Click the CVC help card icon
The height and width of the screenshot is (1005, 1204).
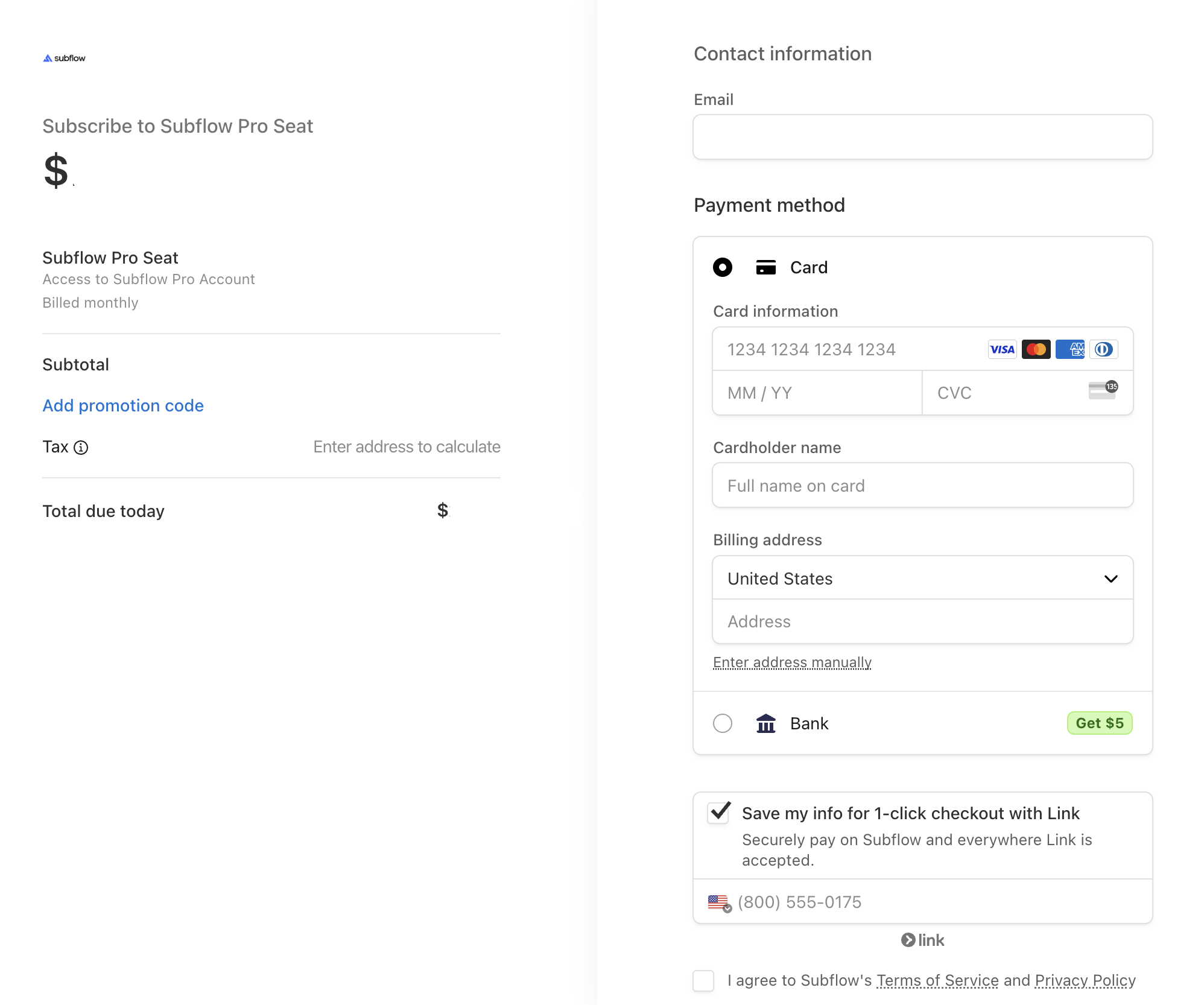tap(1103, 390)
